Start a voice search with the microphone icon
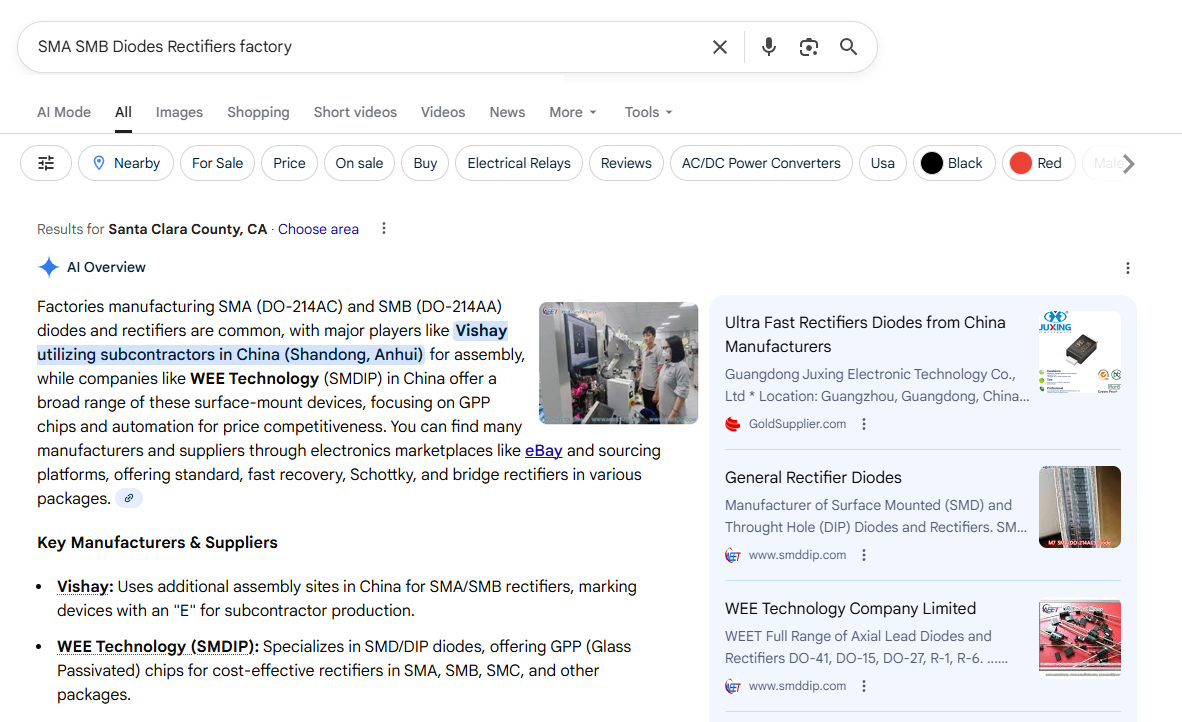The width and height of the screenshot is (1182, 722). click(768, 46)
